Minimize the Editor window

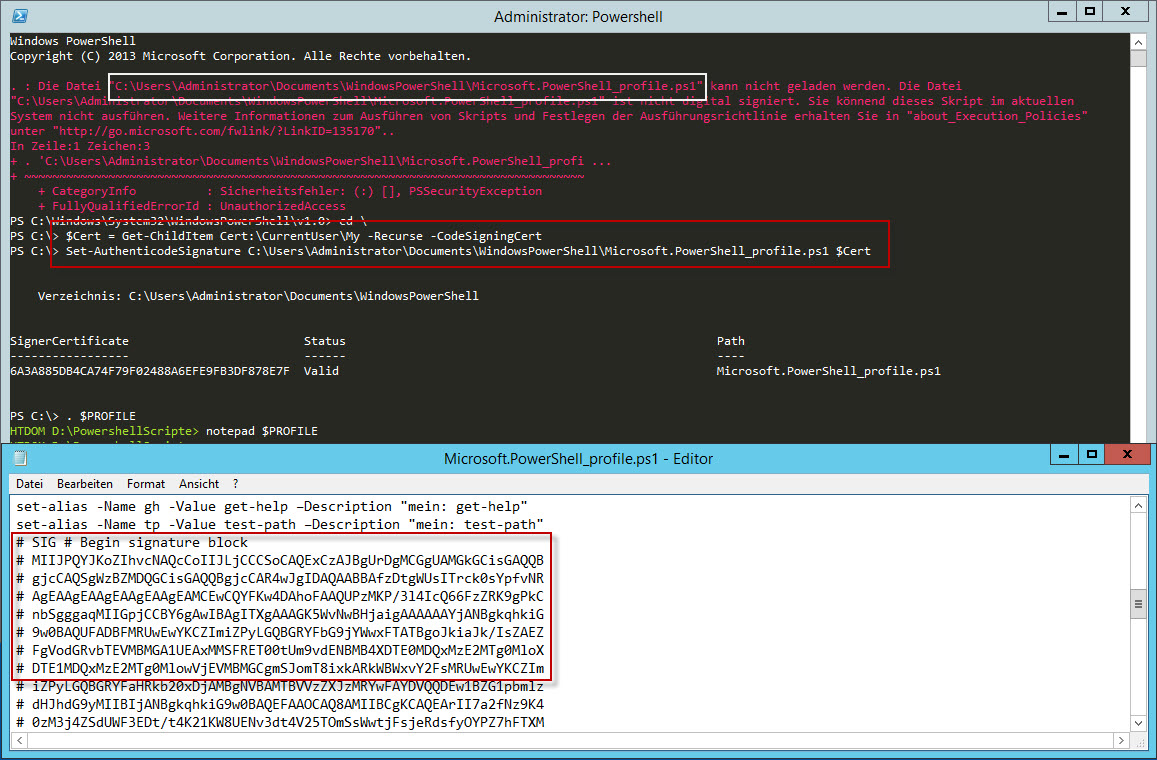[x=1064, y=455]
